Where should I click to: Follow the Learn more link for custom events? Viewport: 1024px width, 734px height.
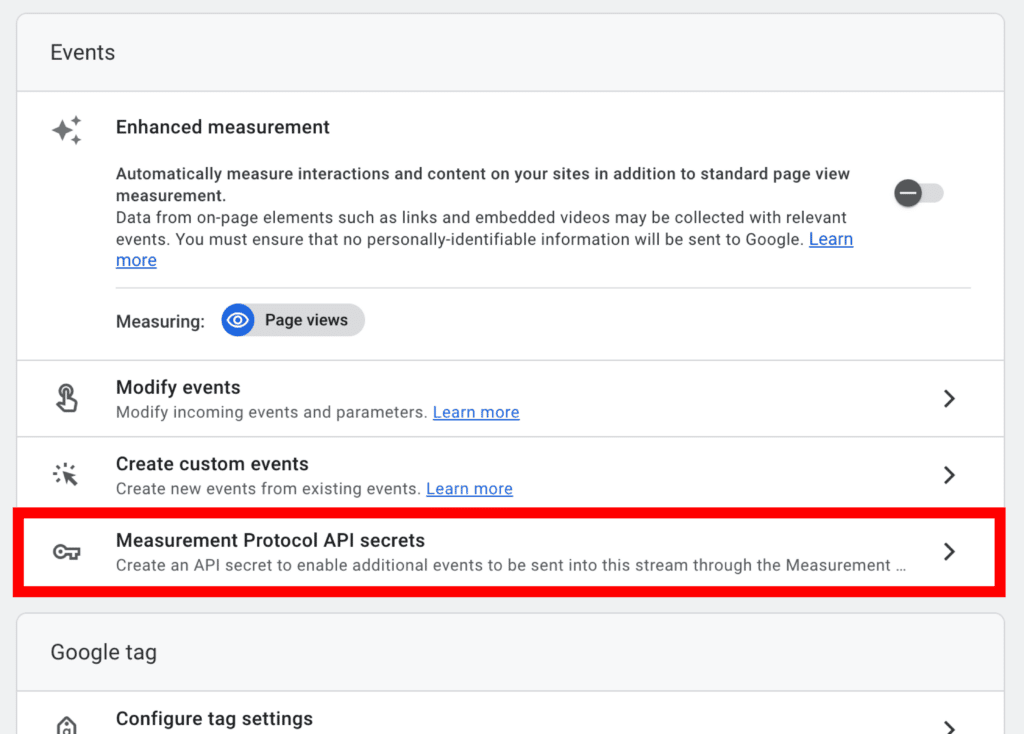(469, 489)
